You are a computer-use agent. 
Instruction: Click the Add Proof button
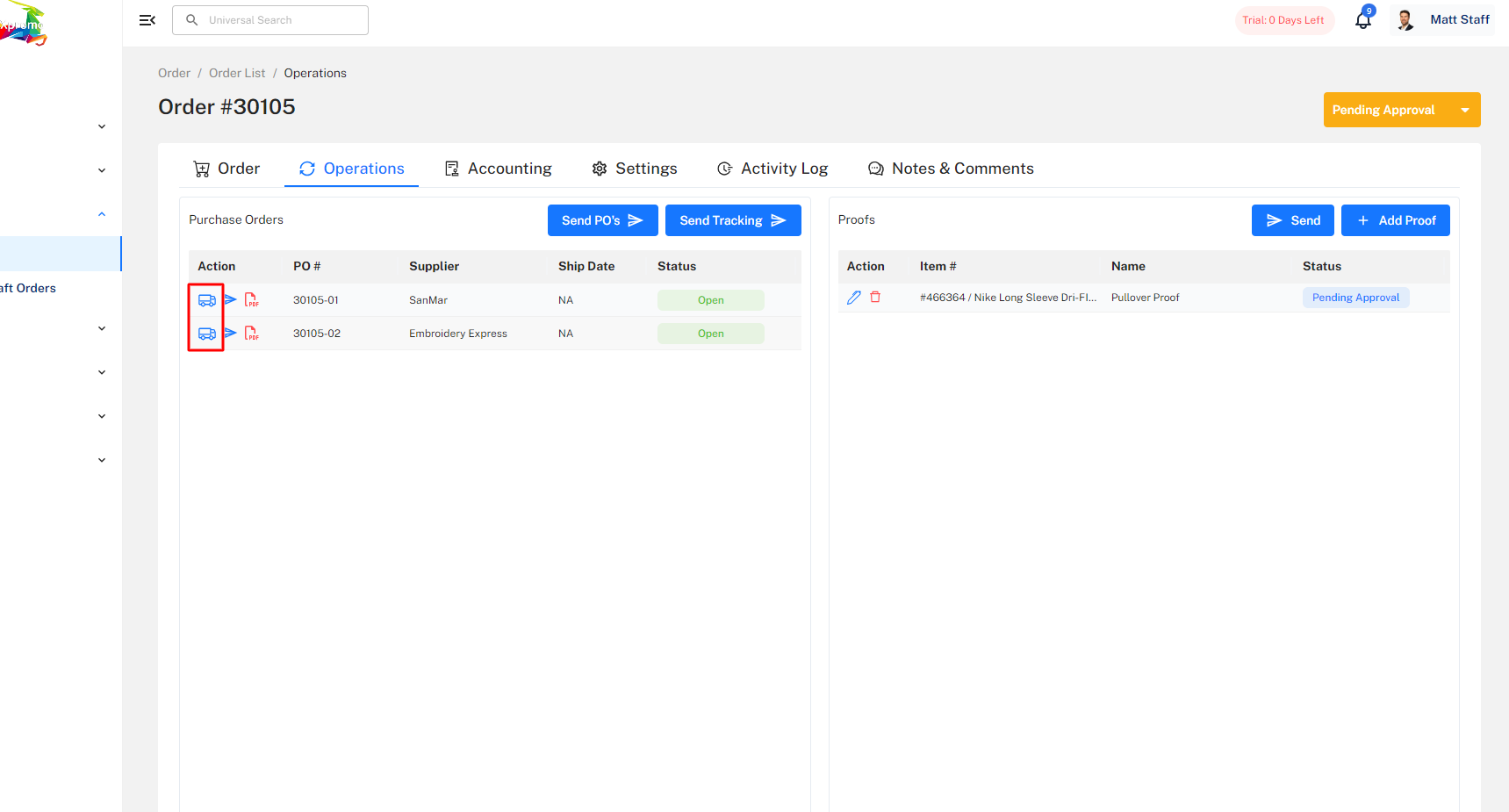tap(1396, 220)
